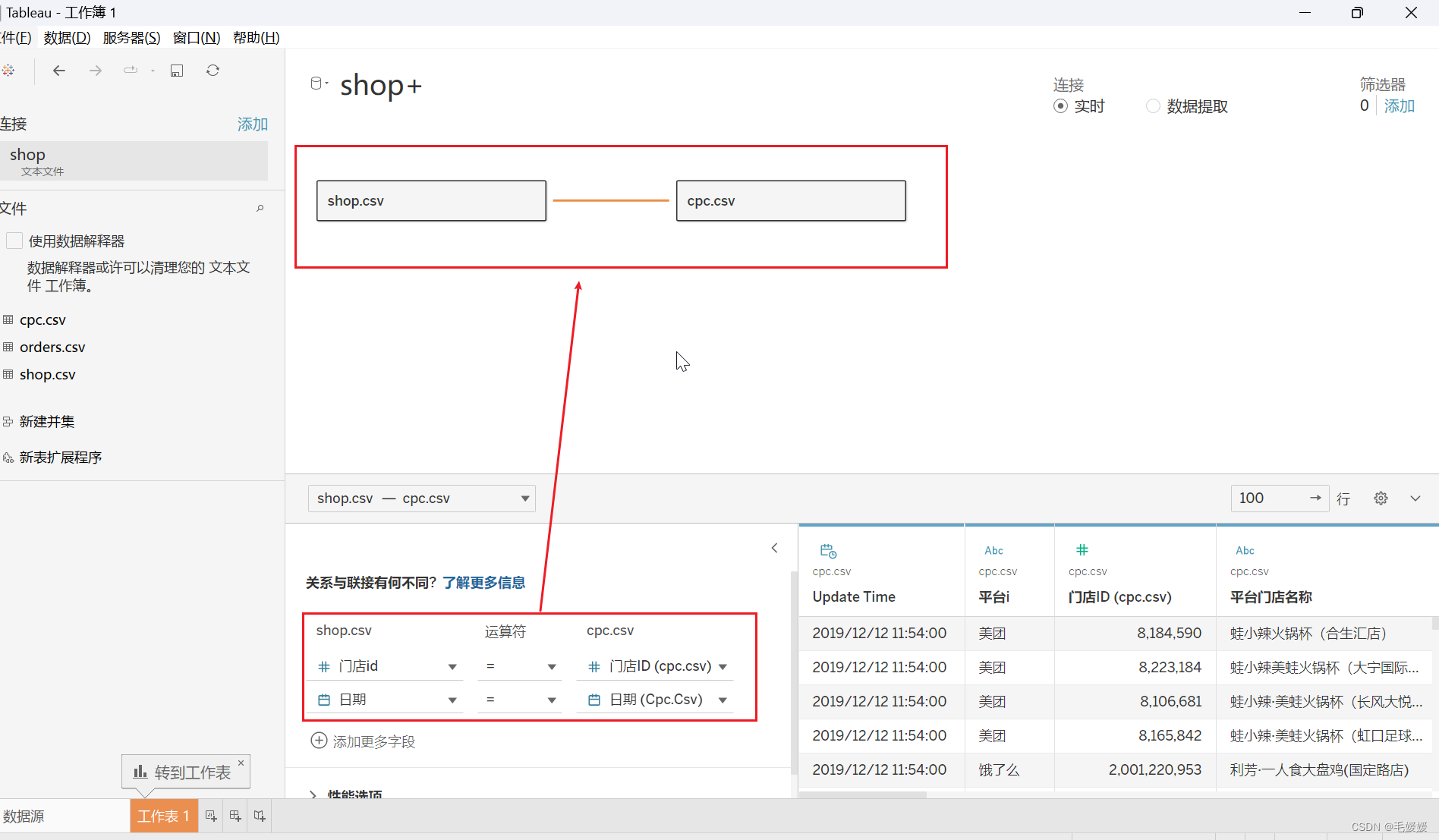Select orders.csv in the files list
The height and width of the screenshot is (840, 1439).
(x=52, y=347)
